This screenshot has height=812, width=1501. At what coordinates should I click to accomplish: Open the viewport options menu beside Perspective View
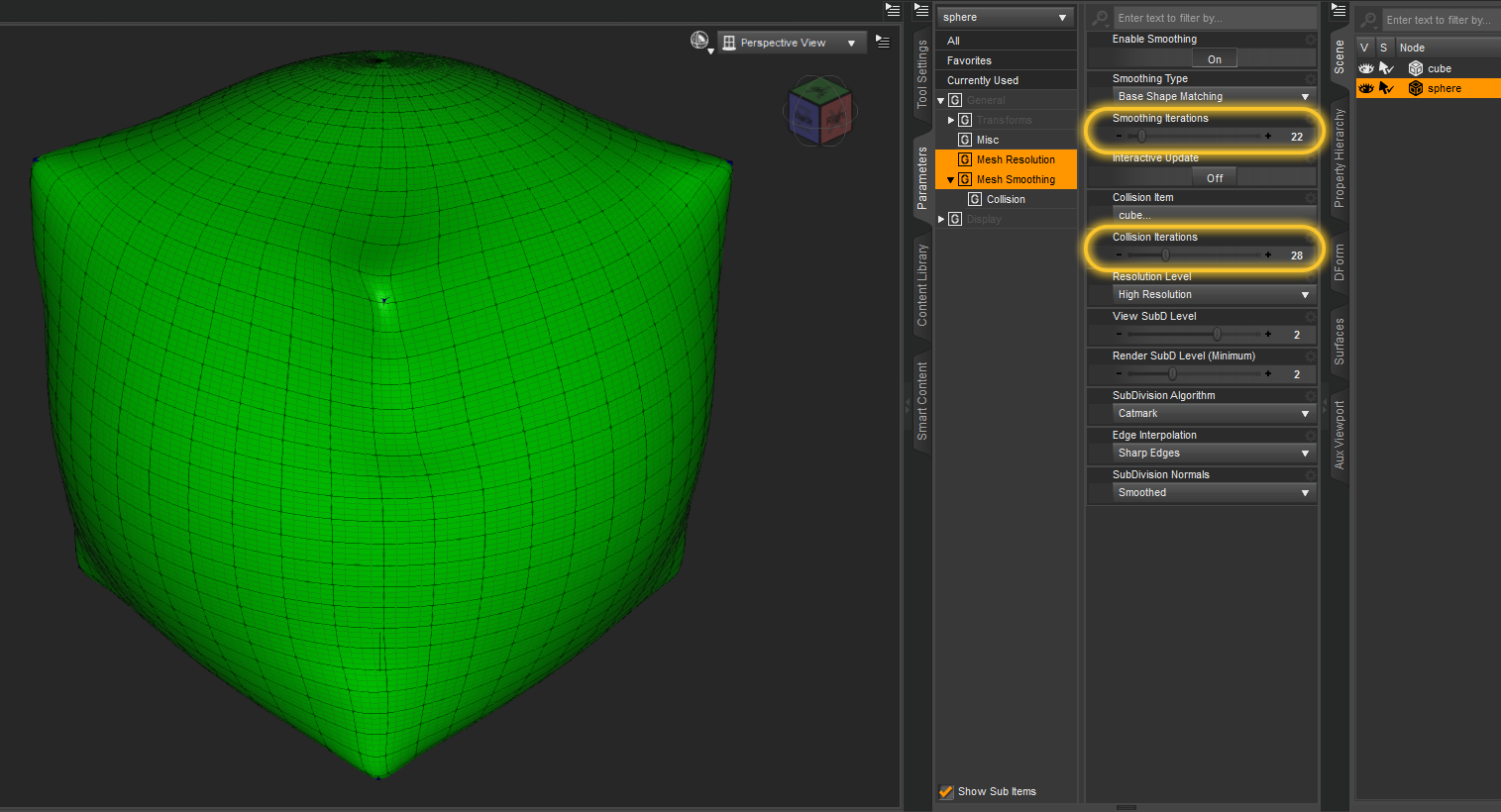click(x=883, y=42)
